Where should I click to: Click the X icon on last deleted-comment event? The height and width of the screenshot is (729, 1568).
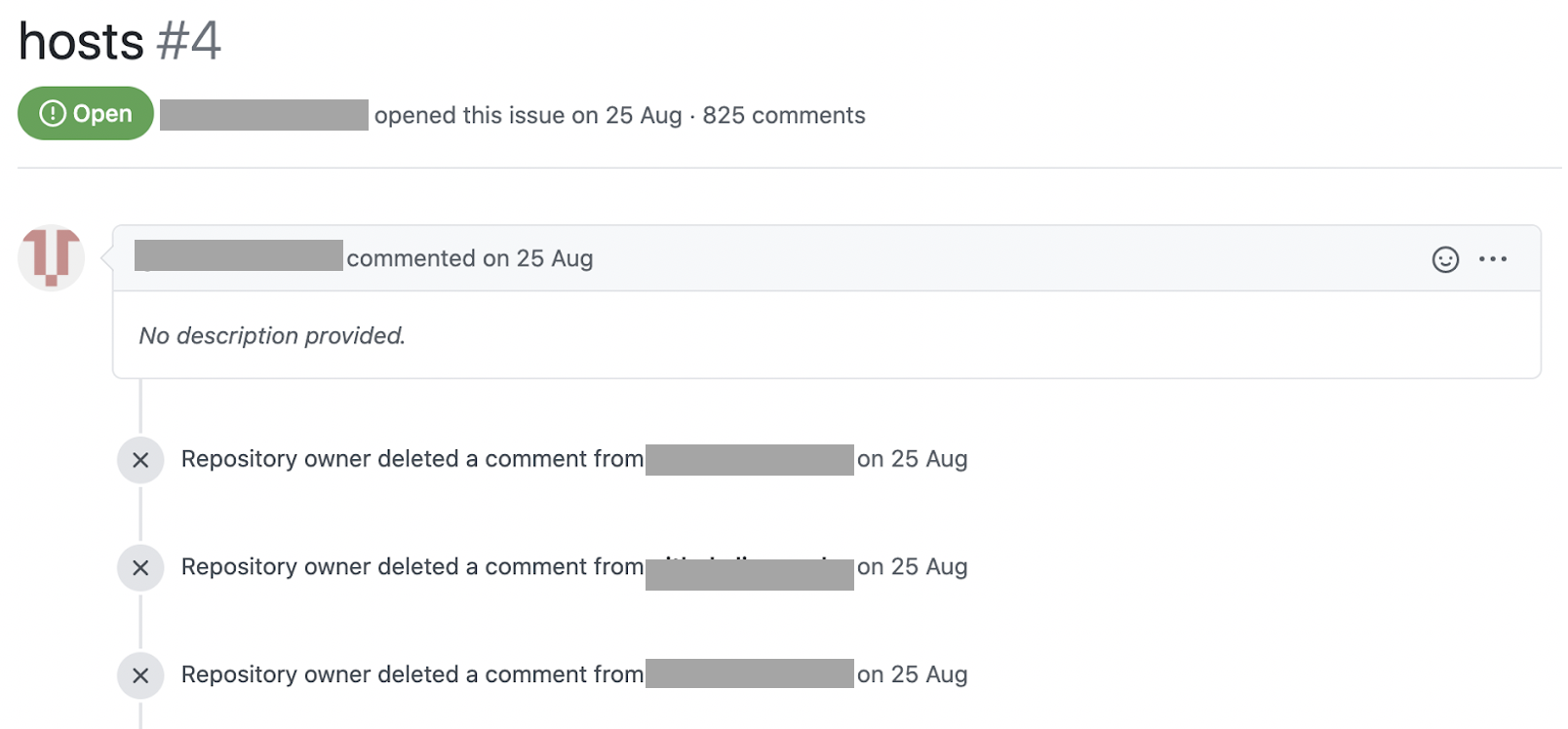pos(140,675)
